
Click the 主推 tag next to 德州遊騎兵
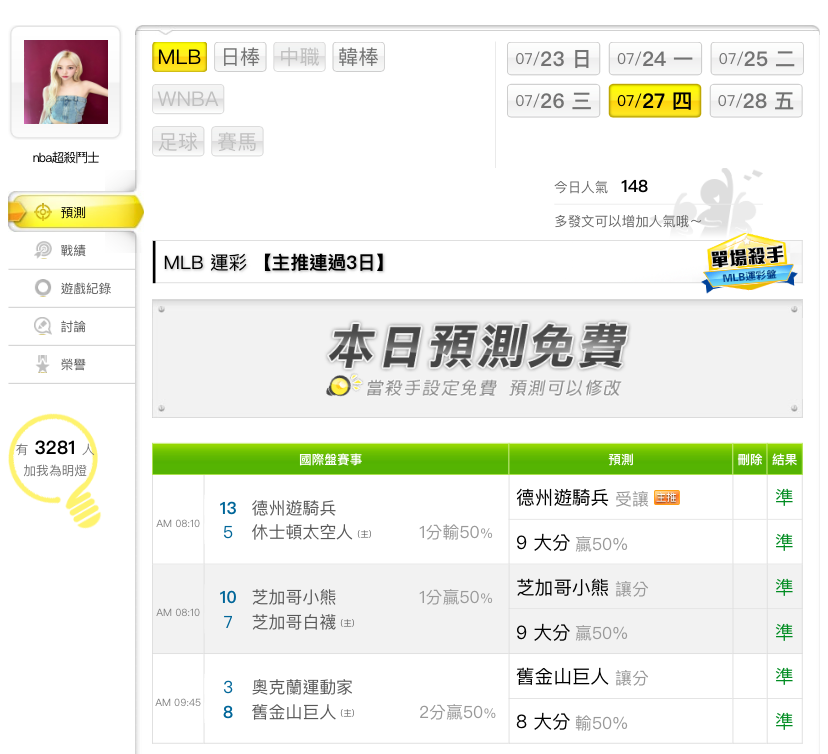coord(667,497)
